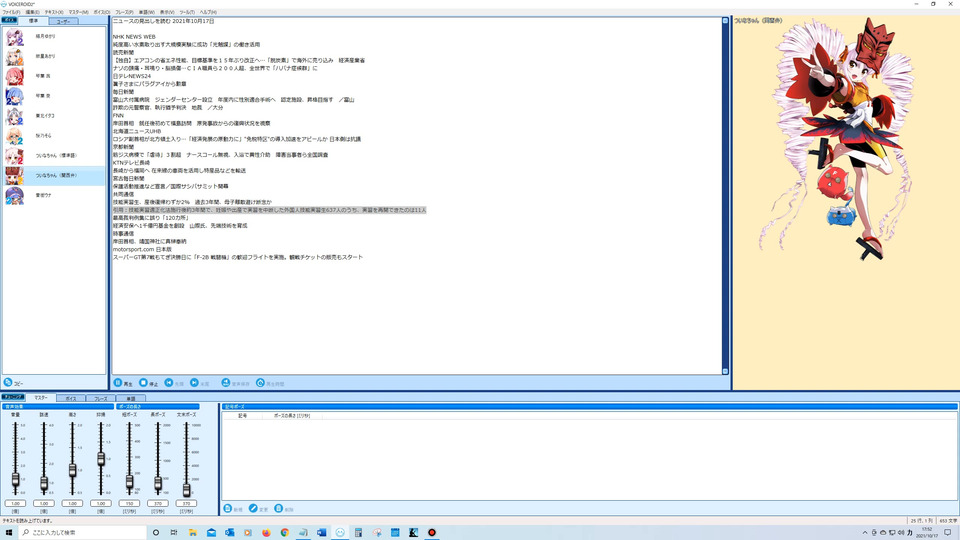Click the 文末ポーズ slider handle

tap(186, 489)
